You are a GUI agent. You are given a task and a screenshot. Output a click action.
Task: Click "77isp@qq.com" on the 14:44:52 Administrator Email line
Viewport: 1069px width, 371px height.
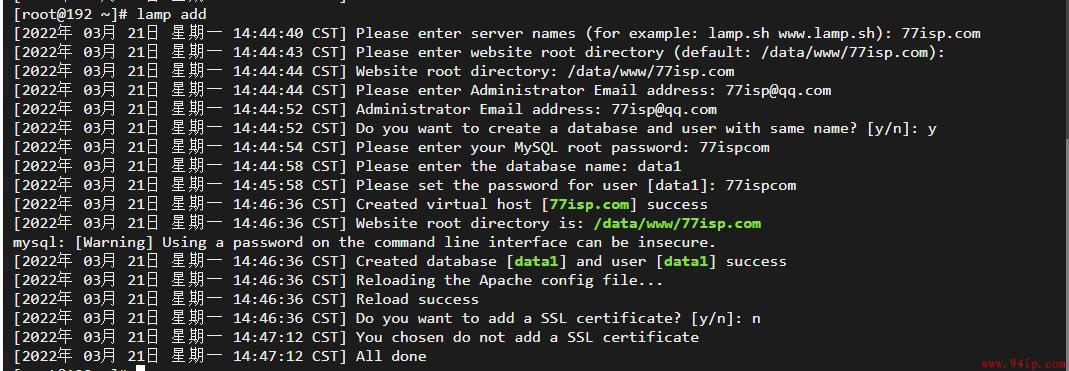(664, 109)
